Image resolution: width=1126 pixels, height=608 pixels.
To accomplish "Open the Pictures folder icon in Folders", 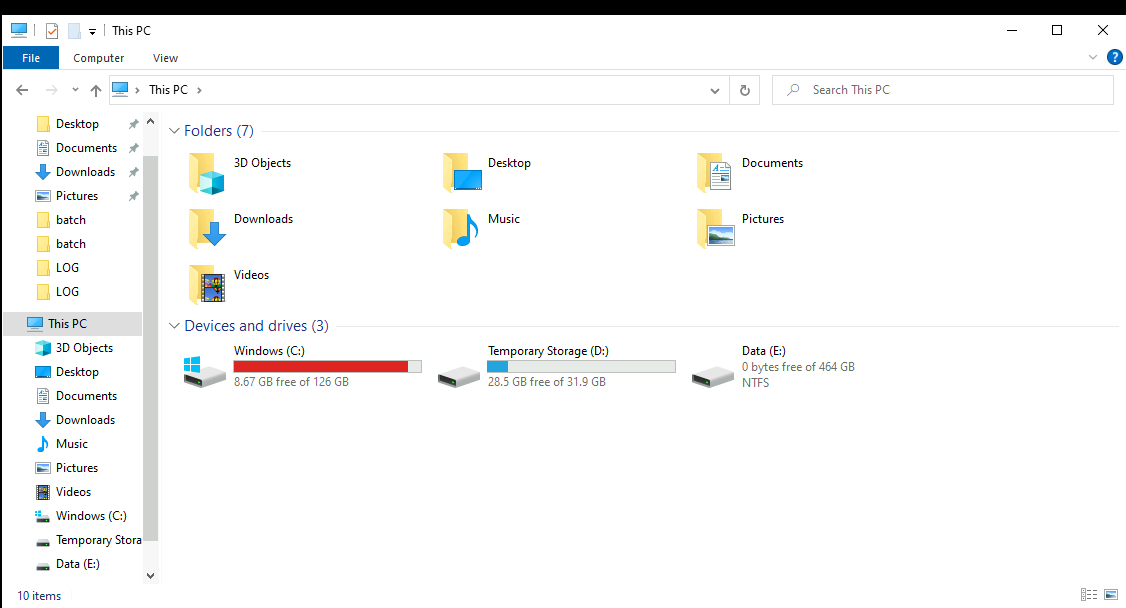I will coord(715,229).
